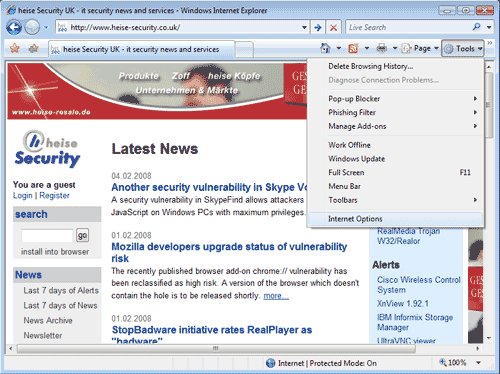Screen dimensions: 500x374
Task: Click the search go button
Action: [x=82, y=235]
